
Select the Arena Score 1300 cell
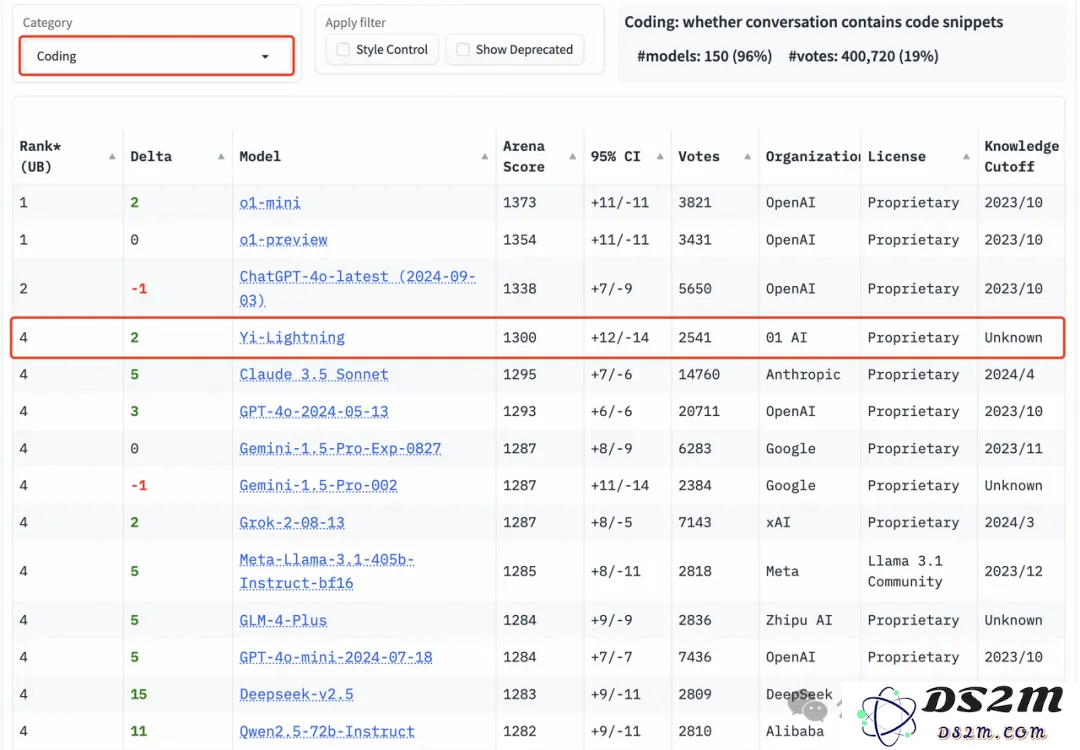[x=519, y=337]
